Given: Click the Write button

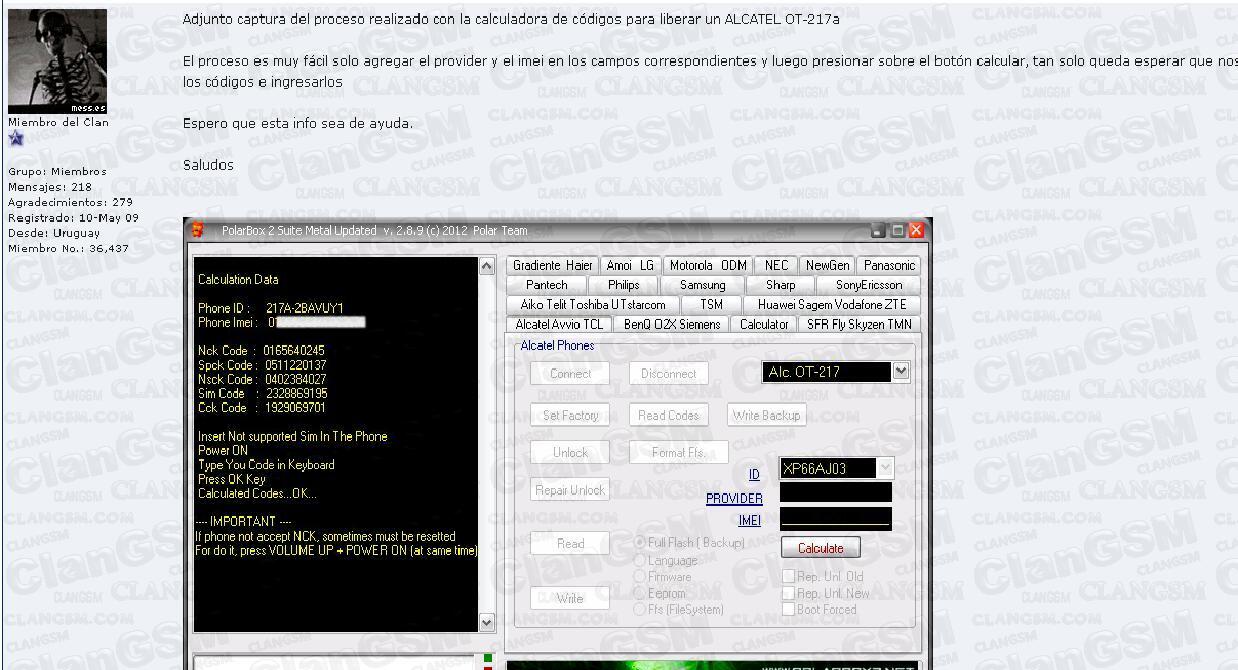Looking at the screenshot, I should pyautogui.click(x=570, y=598).
